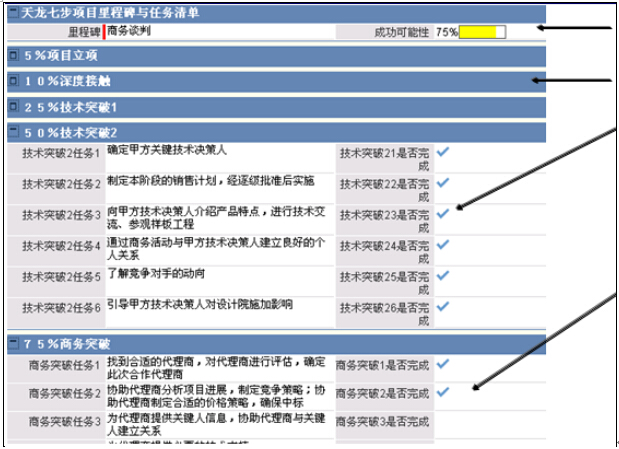The image size is (619, 449).
Task: Collapse the 天龙七步项目里程碑与任务清单 section
Action: coord(12,13)
